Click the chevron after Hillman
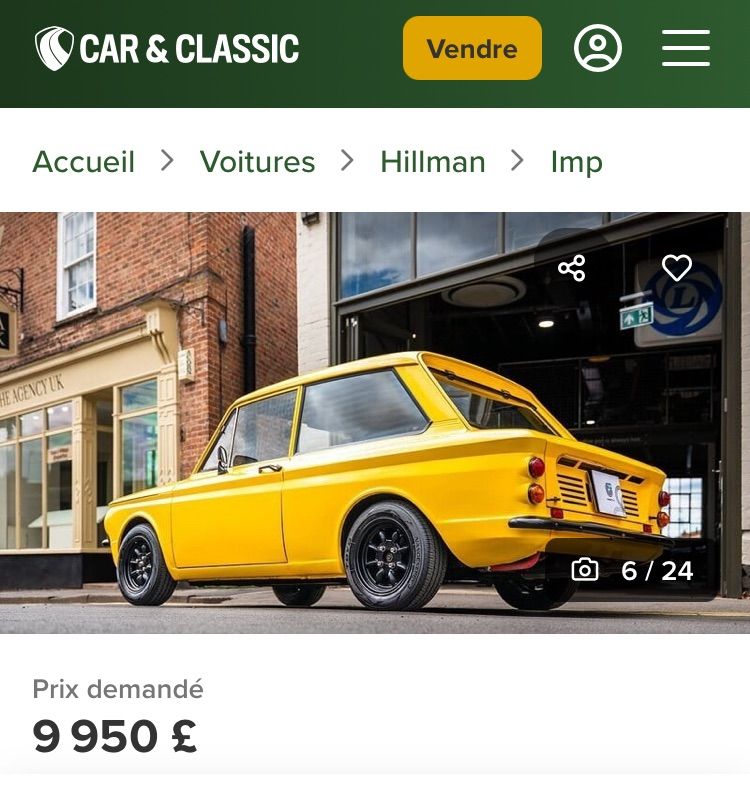This screenshot has width=750, height=785. click(517, 161)
